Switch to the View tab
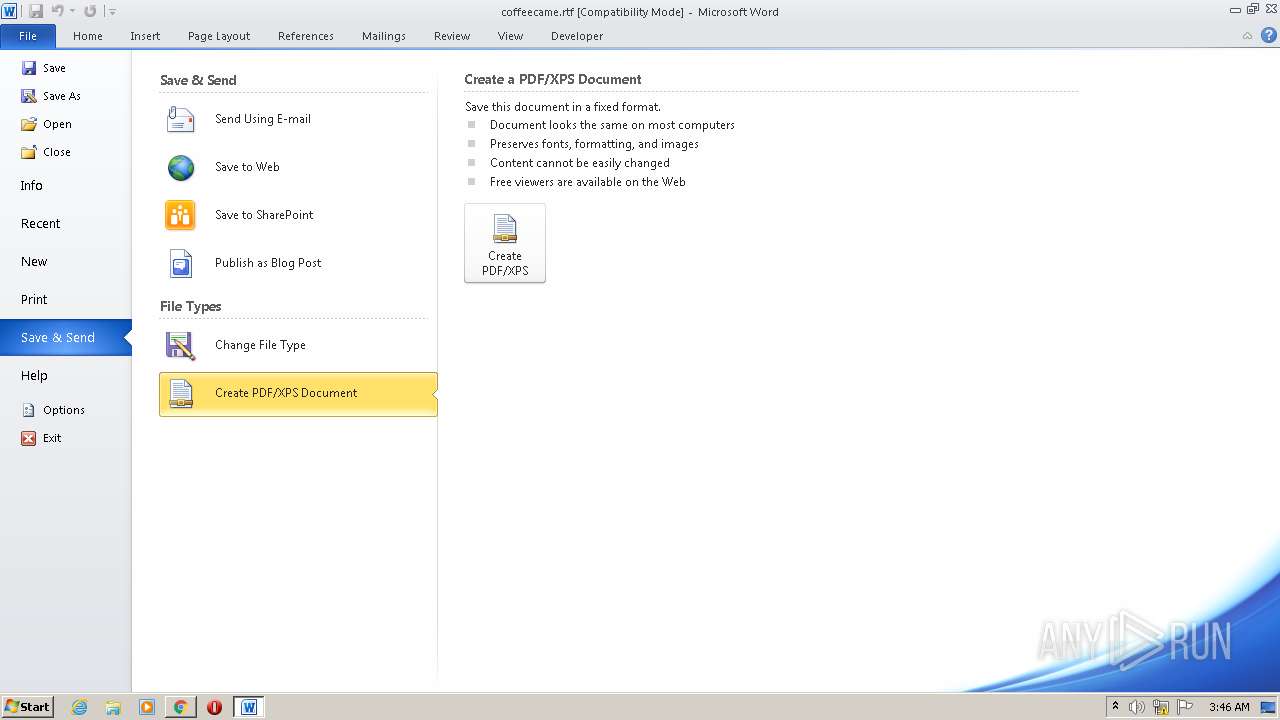 tap(510, 36)
